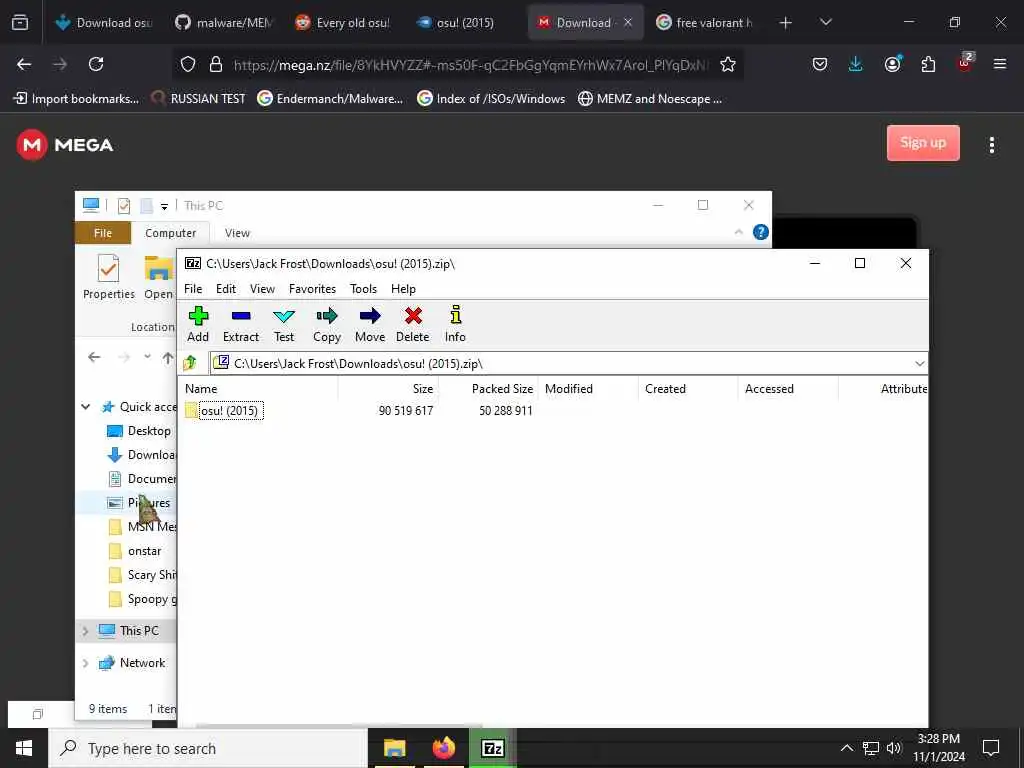Image resolution: width=1024 pixels, height=768 pixels.
Task: Switch to Computer ribbon tab
Action: pos(170,233)
